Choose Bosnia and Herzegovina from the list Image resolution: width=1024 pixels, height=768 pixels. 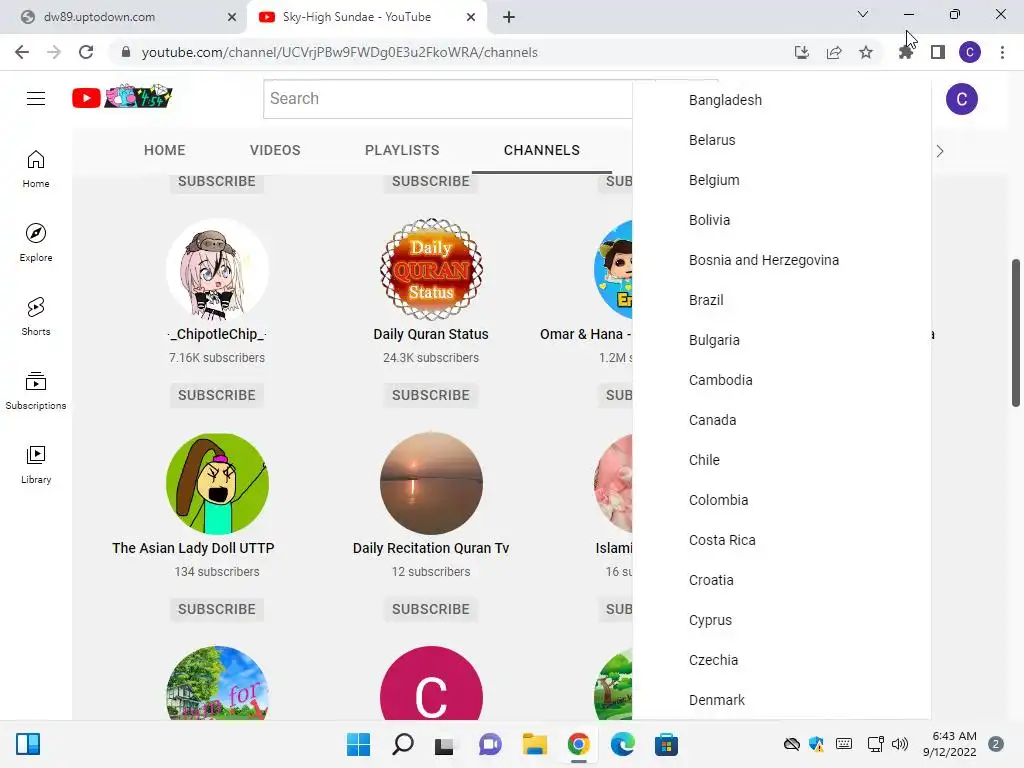pos(782,260)
